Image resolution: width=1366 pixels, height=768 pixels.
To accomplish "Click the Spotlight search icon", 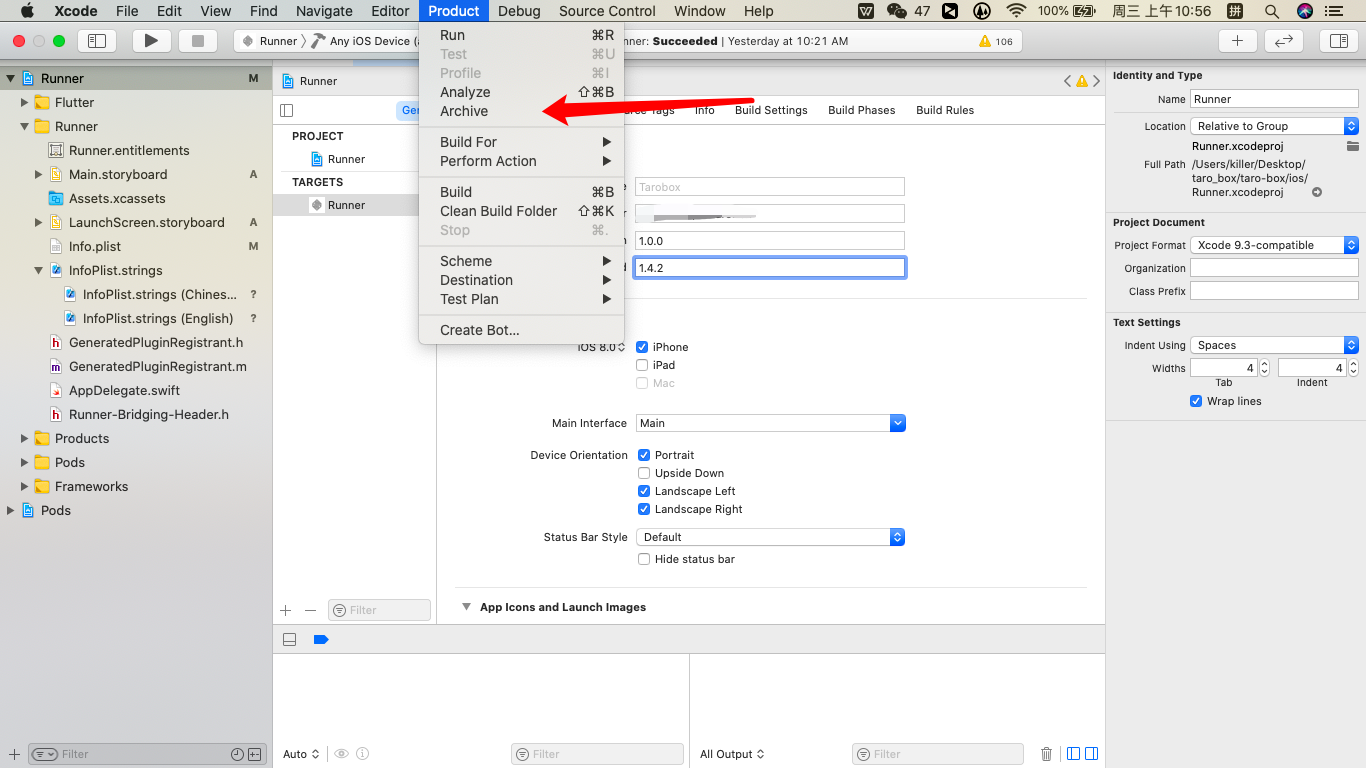I will pos(1271,11).
